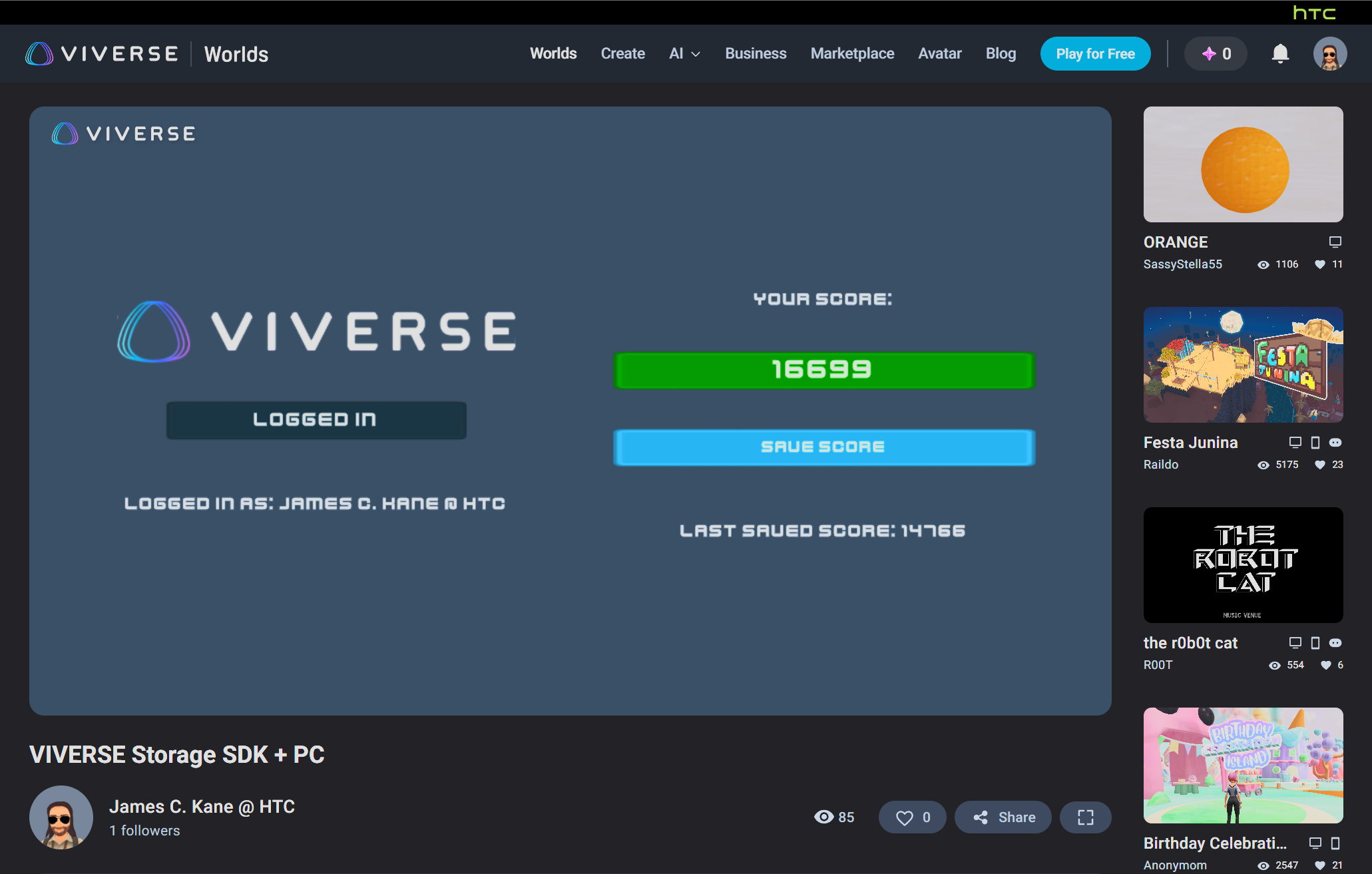This screenshot has height=874, width=1372.
Task: Open the r0b0t cat world title
Action: [1190, 643]
